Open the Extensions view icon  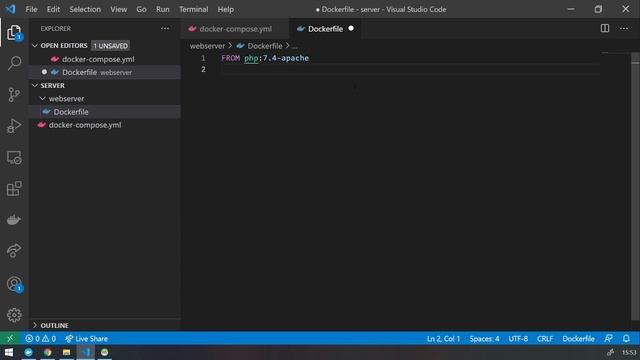14,189
